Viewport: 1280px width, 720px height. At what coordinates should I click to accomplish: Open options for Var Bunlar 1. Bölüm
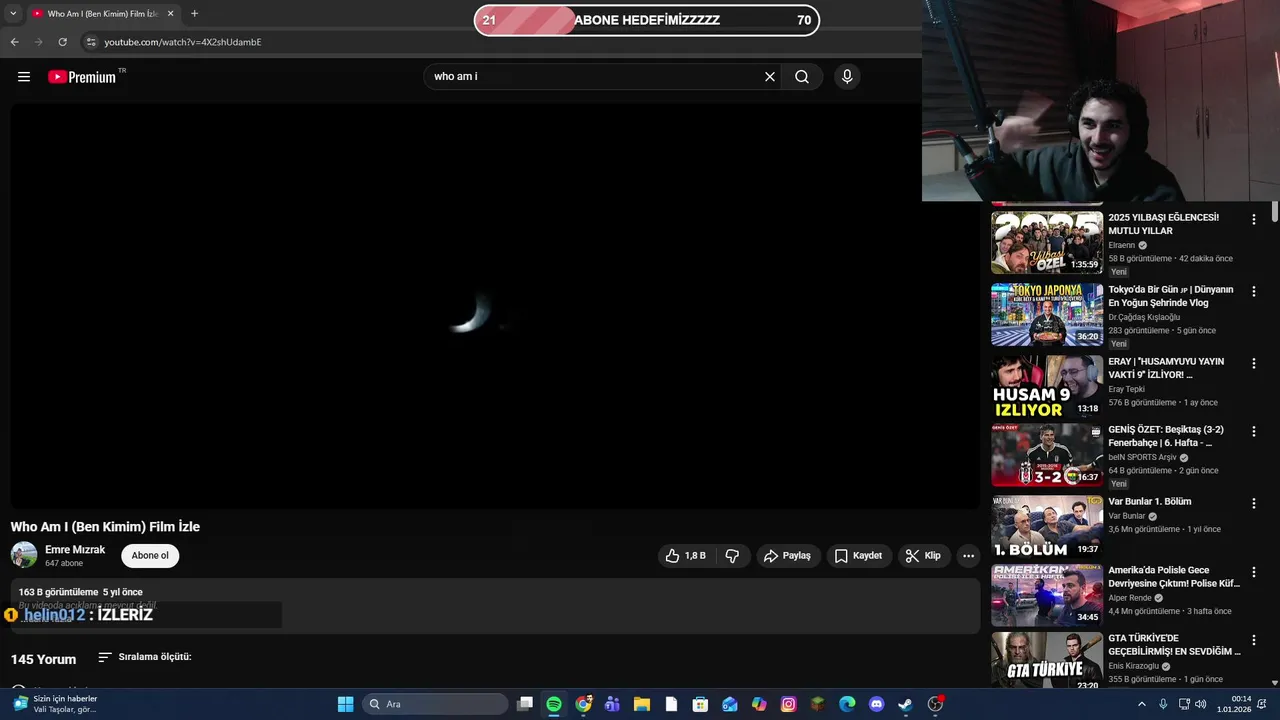click(1254, 503)
